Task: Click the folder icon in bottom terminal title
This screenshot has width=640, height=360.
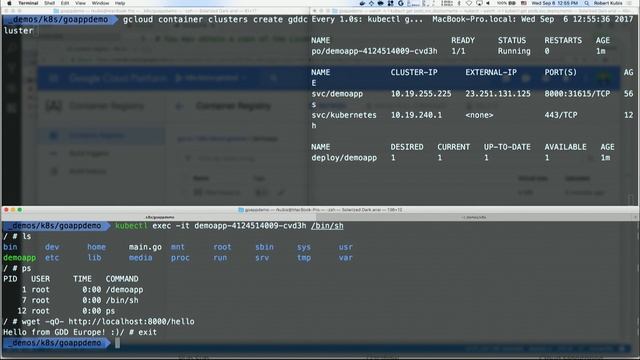Action: click(x=241, y=210)
